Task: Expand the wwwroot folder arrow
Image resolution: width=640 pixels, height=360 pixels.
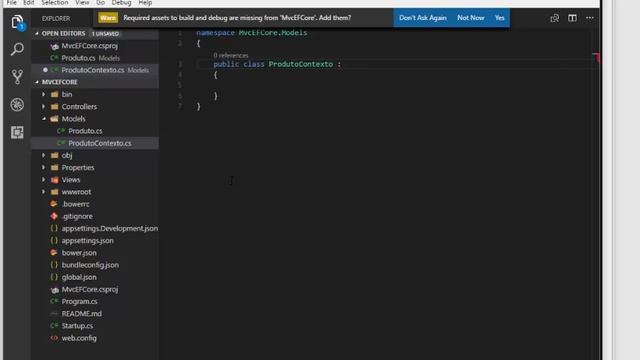Action: click(x=44, y=192)
